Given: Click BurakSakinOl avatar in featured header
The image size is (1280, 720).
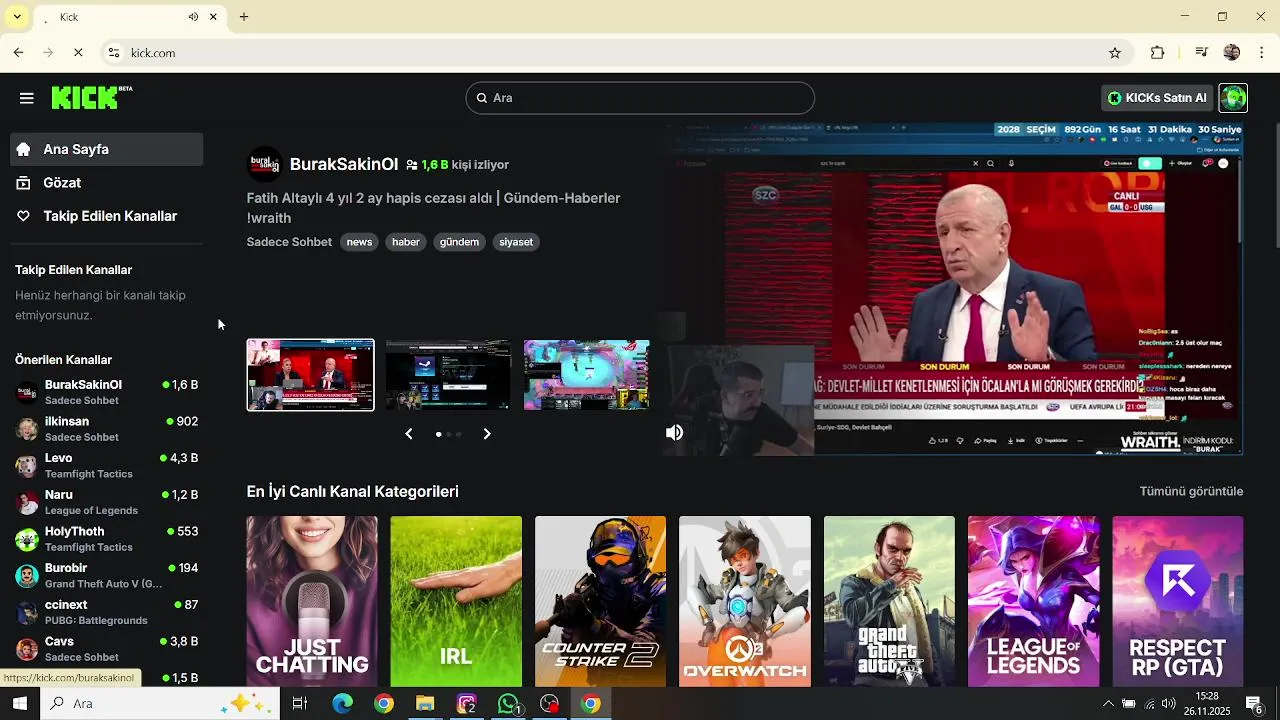Looking at the screenshot, I should click(264, 164).
